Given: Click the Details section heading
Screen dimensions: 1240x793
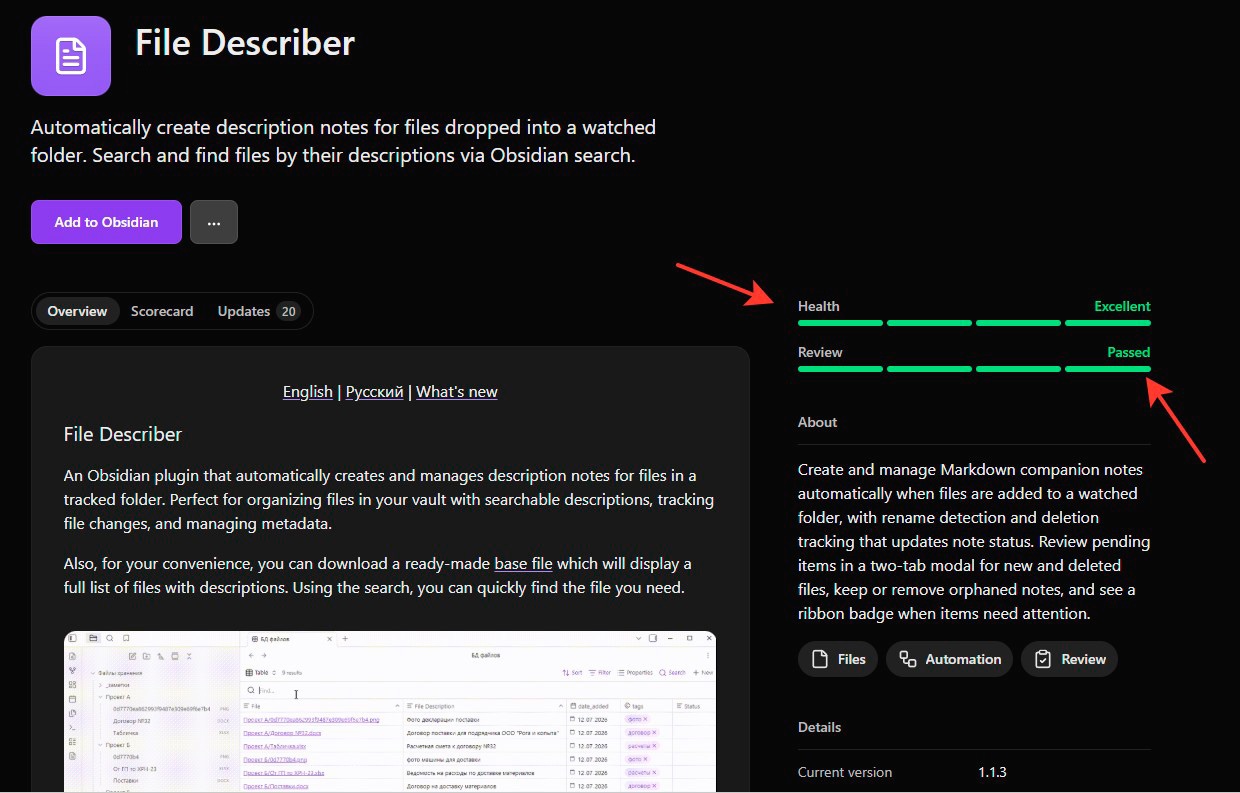Looking at the screenshot, I should click(820, 727).
